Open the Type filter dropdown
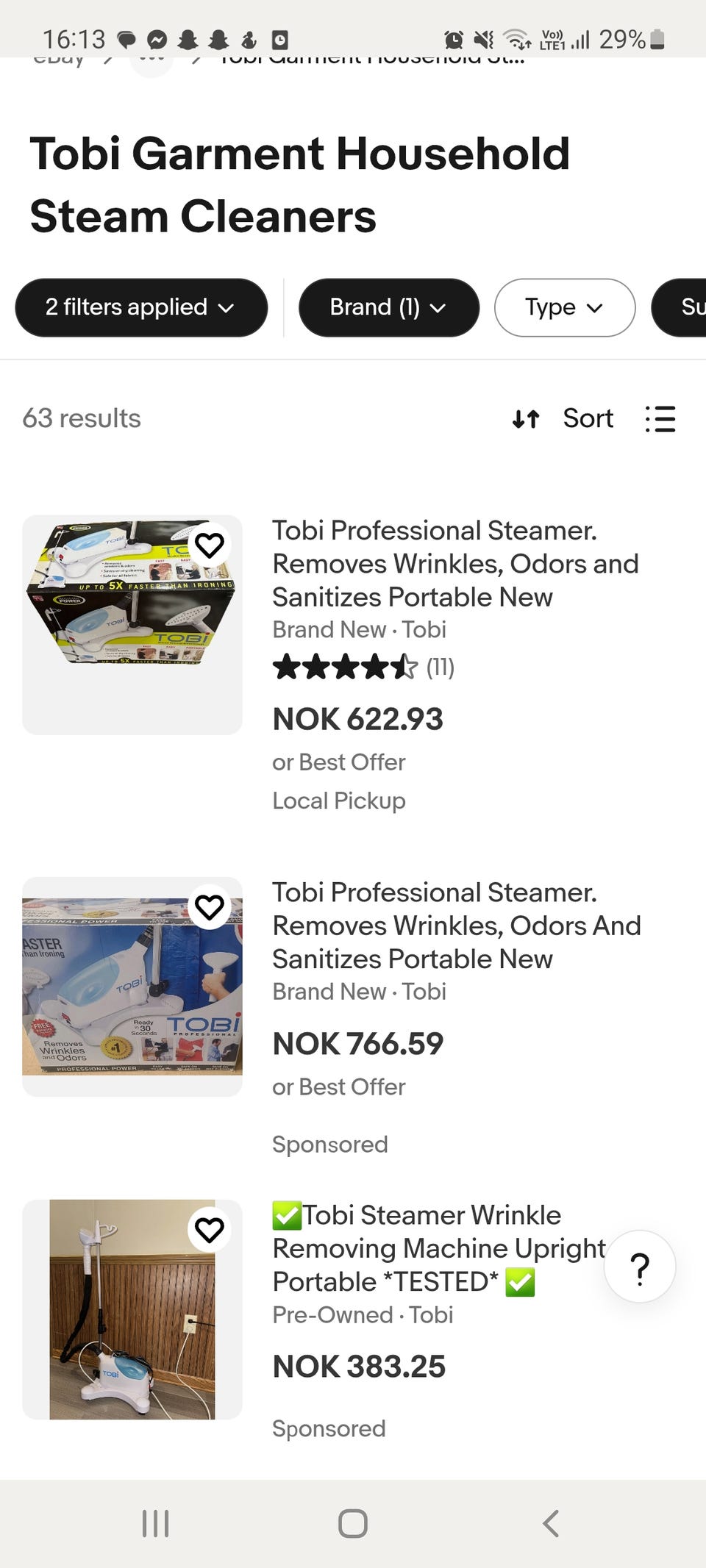The width and height of the screenshot is (706, 1568). (564, 307)
